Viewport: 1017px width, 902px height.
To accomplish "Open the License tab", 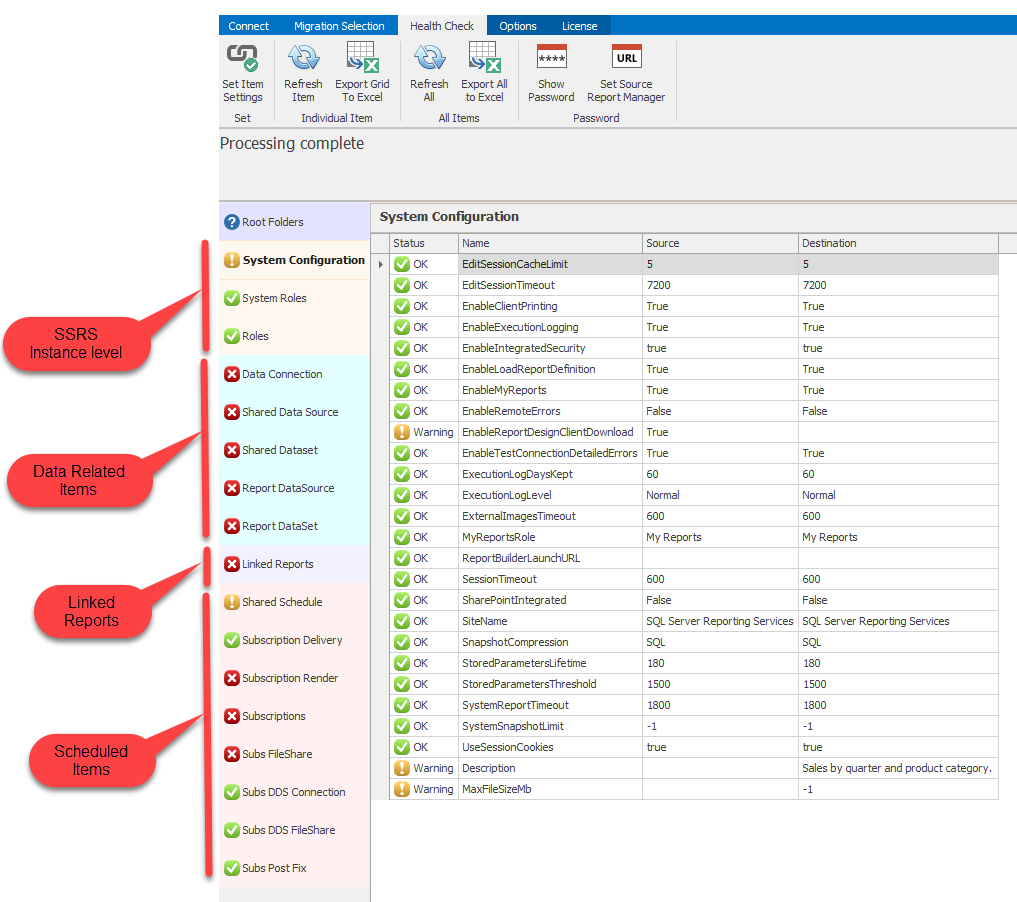I will [579, 26].
